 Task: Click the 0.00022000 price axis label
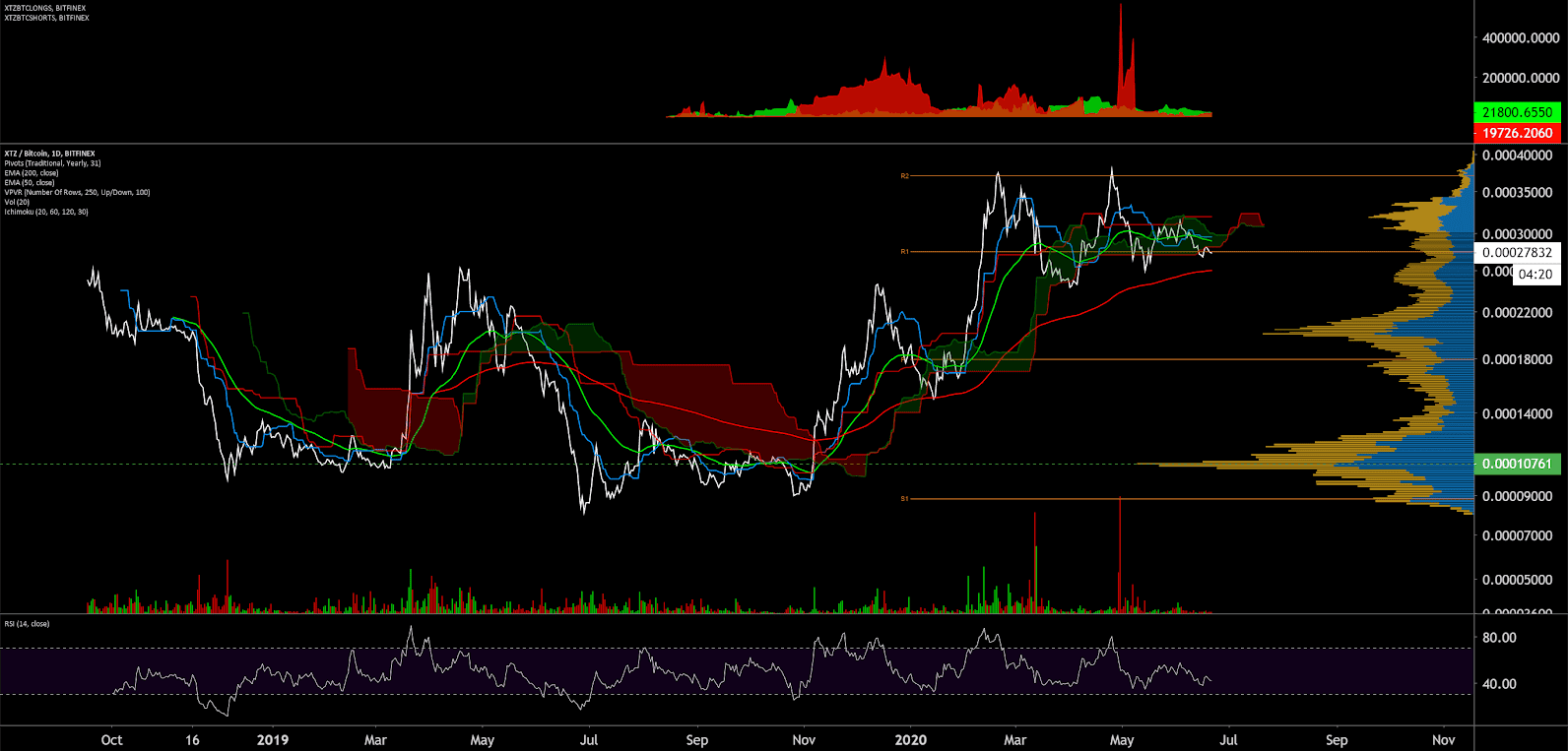coord(1517,313)
